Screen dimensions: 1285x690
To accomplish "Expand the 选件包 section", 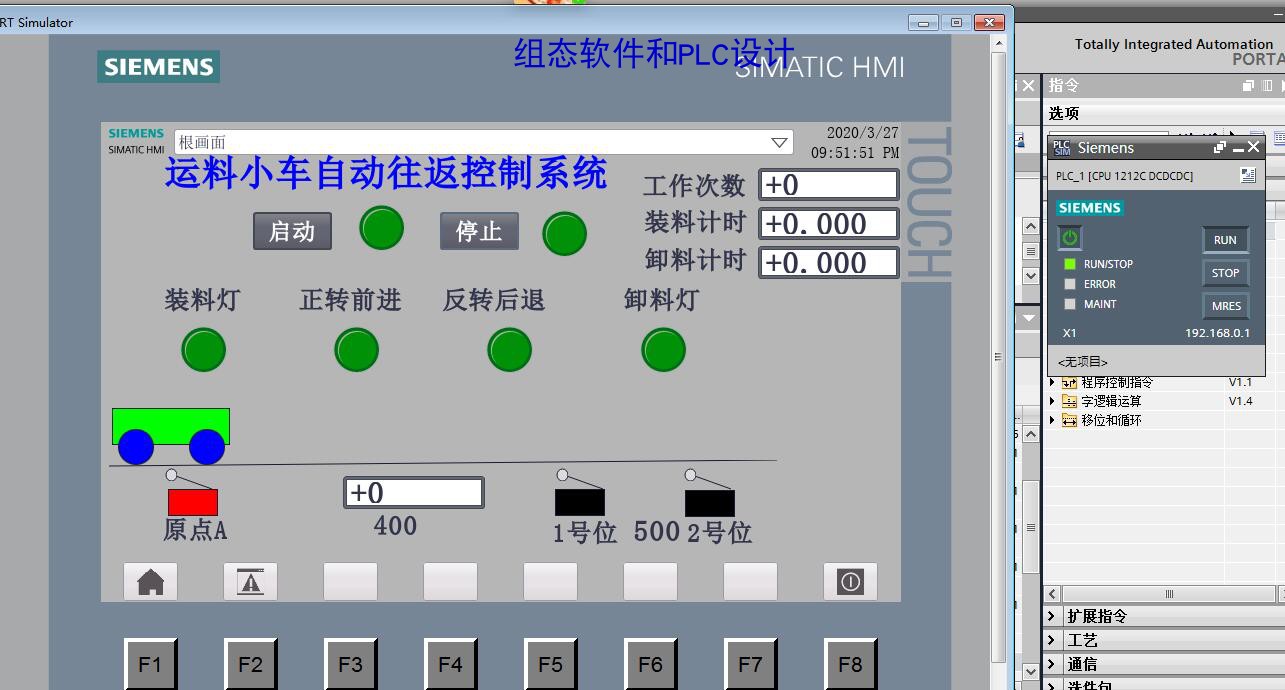I will [x=1052, y=686].
